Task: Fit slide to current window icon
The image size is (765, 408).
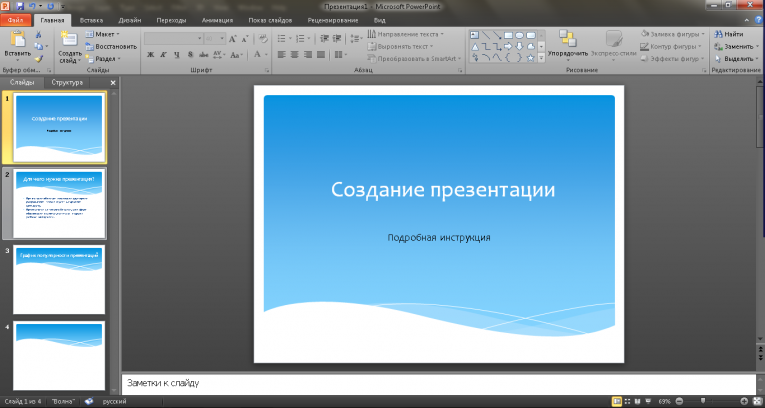Action: [757, 401]
